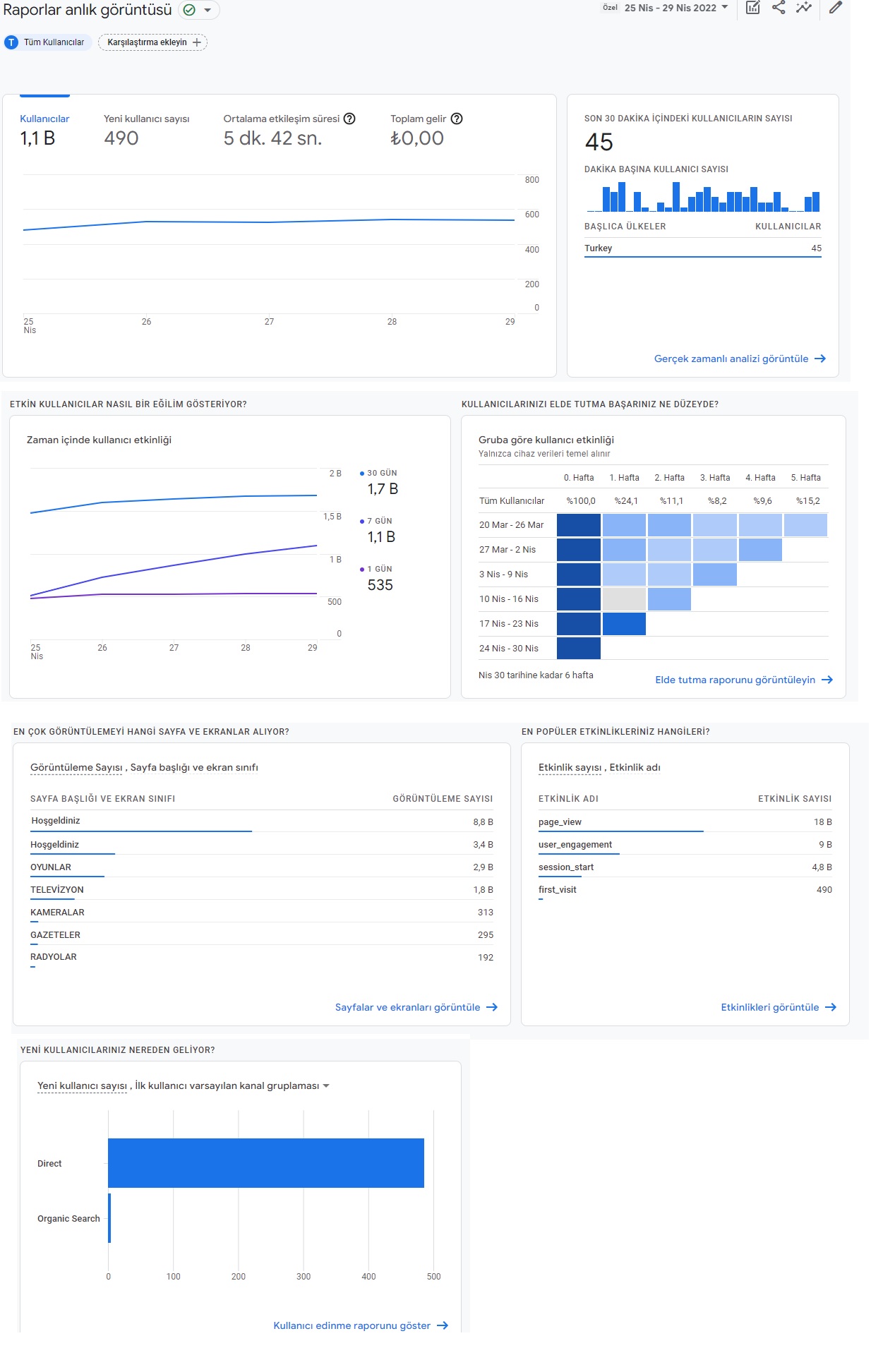
Task: Open the insights sparkline icon
Action: (804, 8)
